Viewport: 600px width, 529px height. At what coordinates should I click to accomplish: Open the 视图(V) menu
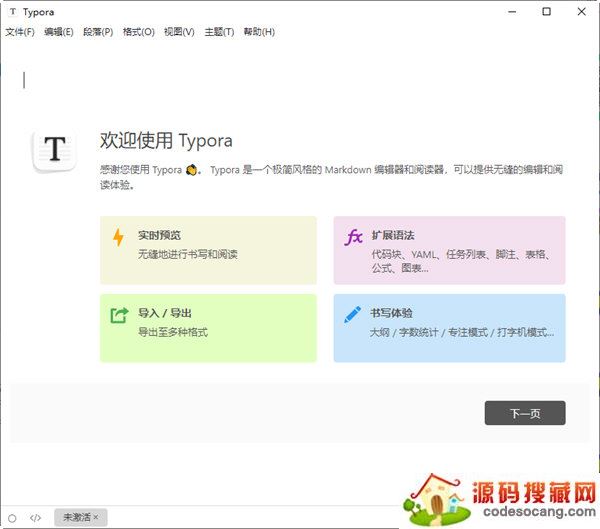click(179, 32)
